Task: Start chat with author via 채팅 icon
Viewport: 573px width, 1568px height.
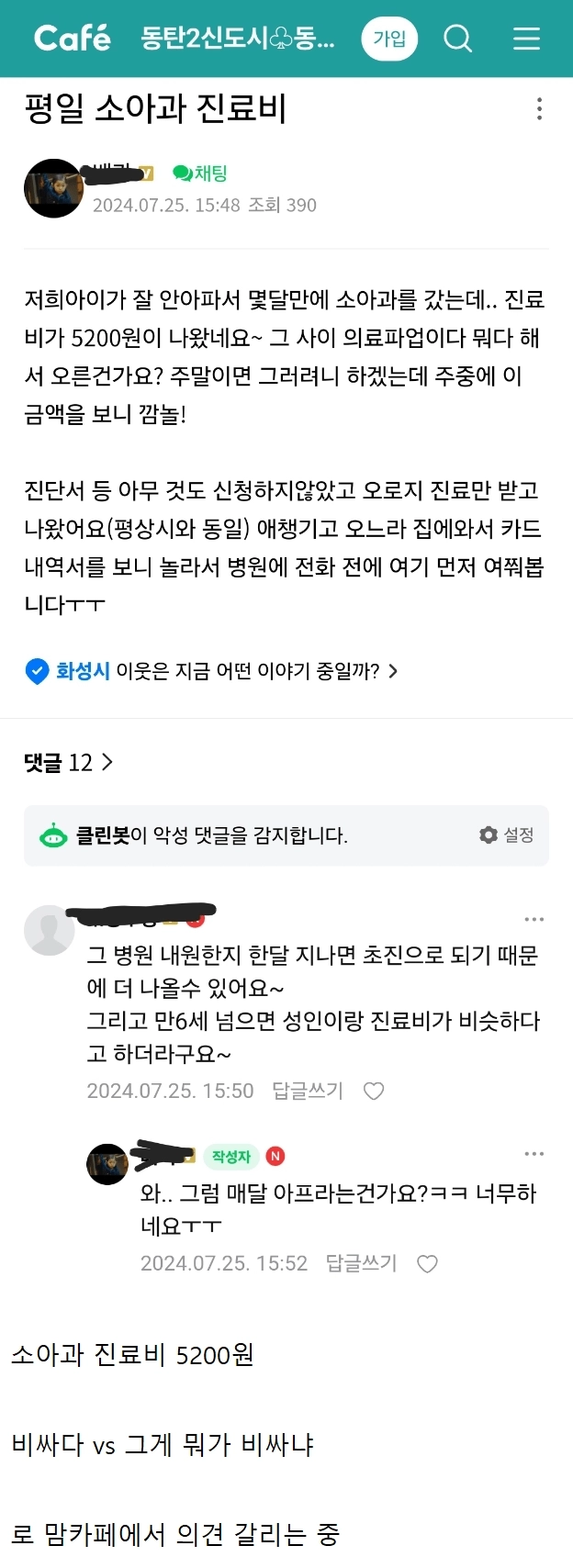Action: (x=199, y=174)
